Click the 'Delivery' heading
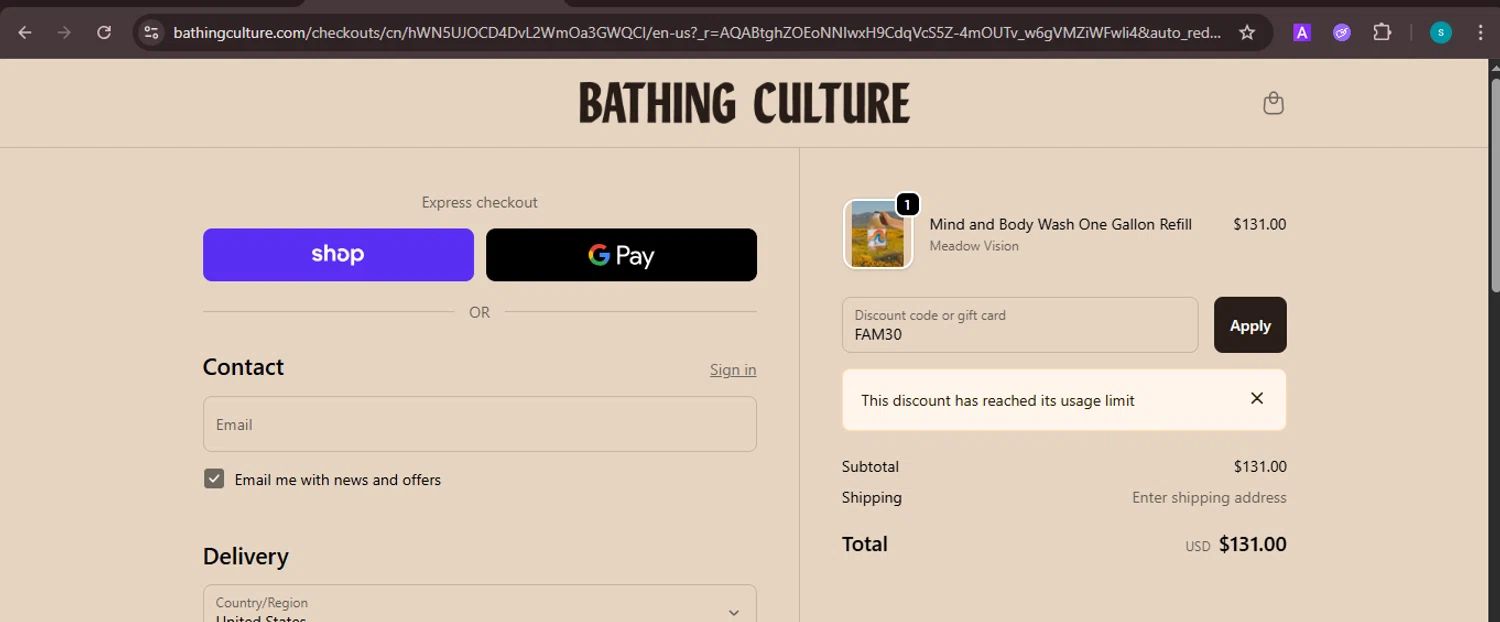Image resolution: width=1500 pixels, height=622 pixels. (246, 556)
